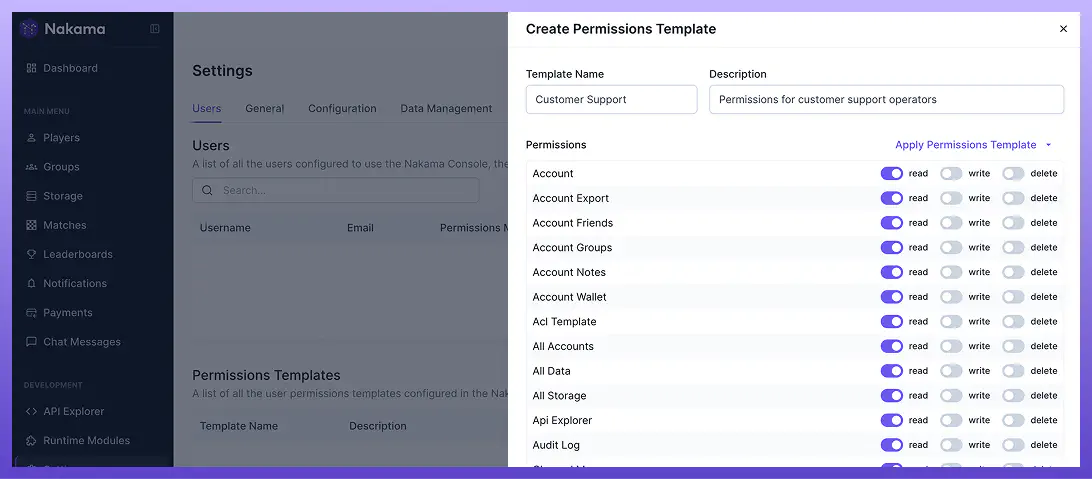1092x479 pixels.
Task: Click the Players person icon
Action: point(31,138)
